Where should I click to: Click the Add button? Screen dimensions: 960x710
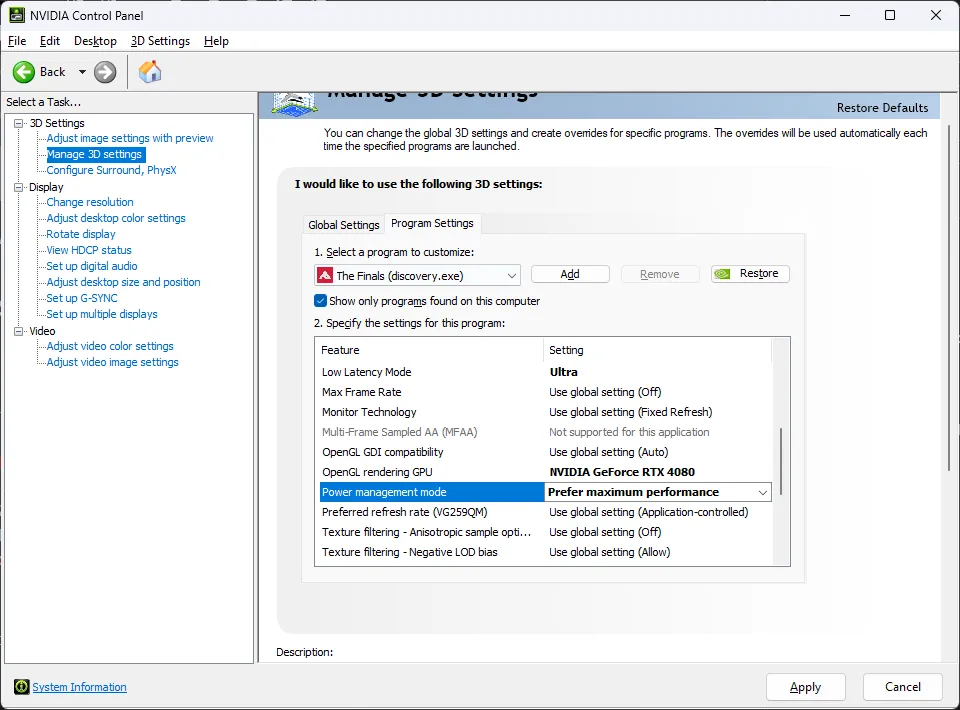pyautogui.click(x=570, y=274)
